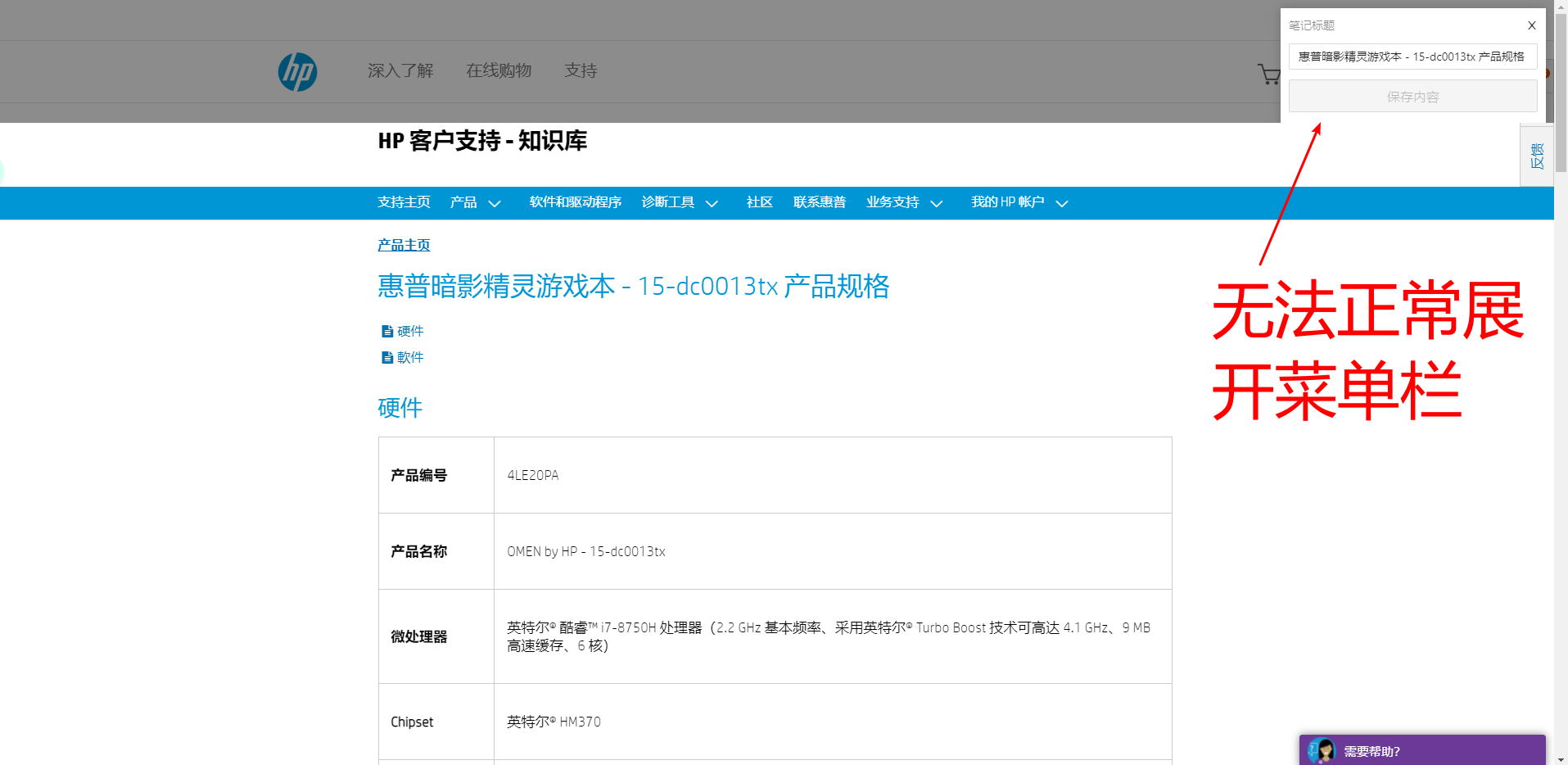Click the 微处理器 row label
The height and width of the screenshot is (765, 1568).
[x=418, y=636]
